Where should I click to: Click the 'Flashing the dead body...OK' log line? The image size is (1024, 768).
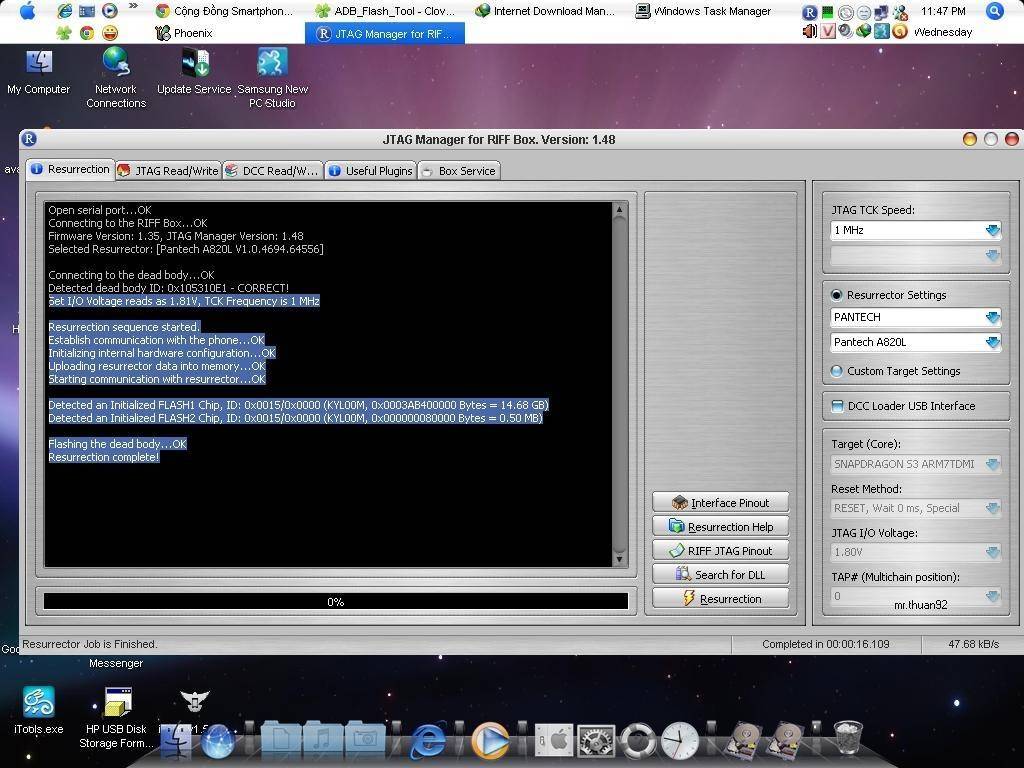pos(118,444)
